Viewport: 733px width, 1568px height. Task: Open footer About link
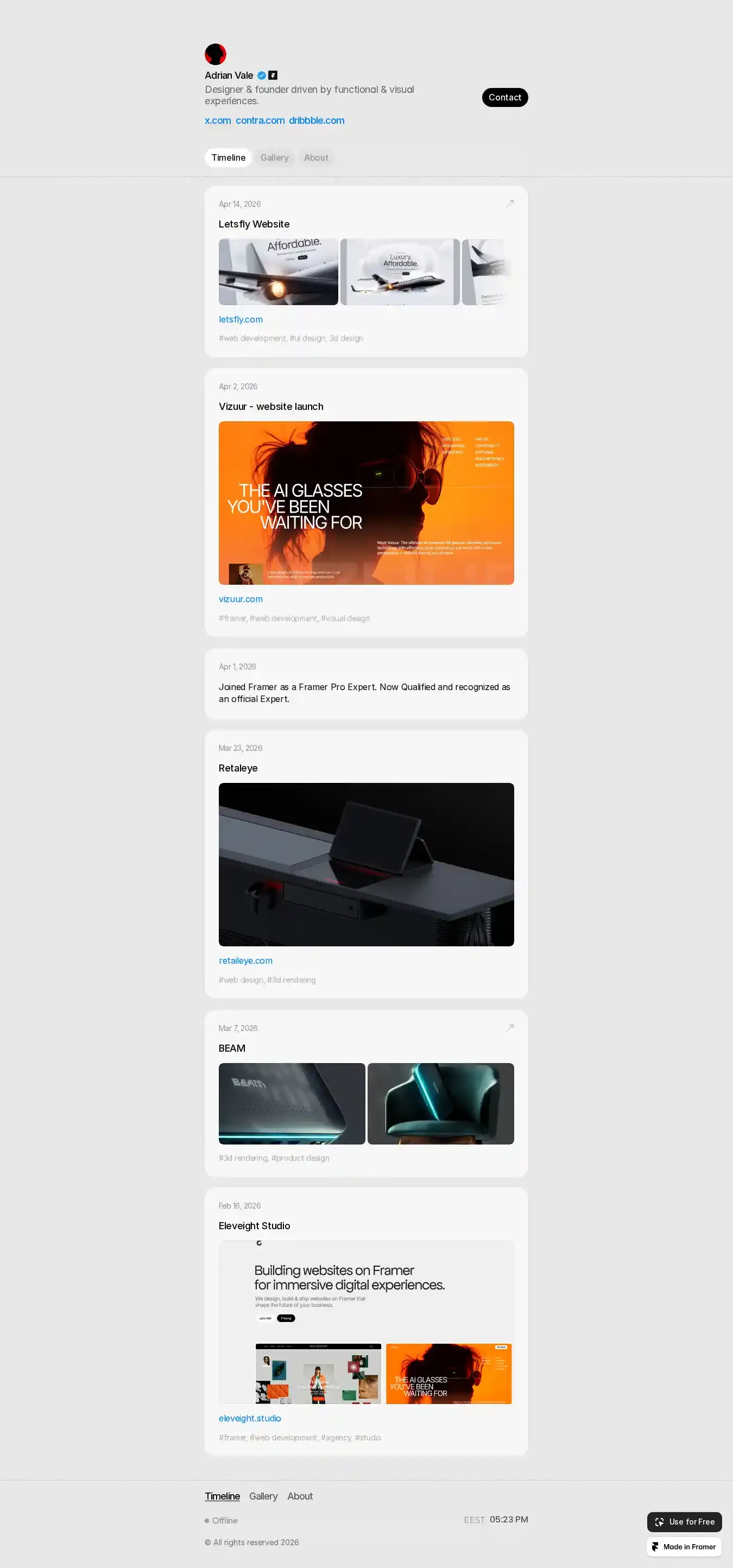click(300, 1496)
